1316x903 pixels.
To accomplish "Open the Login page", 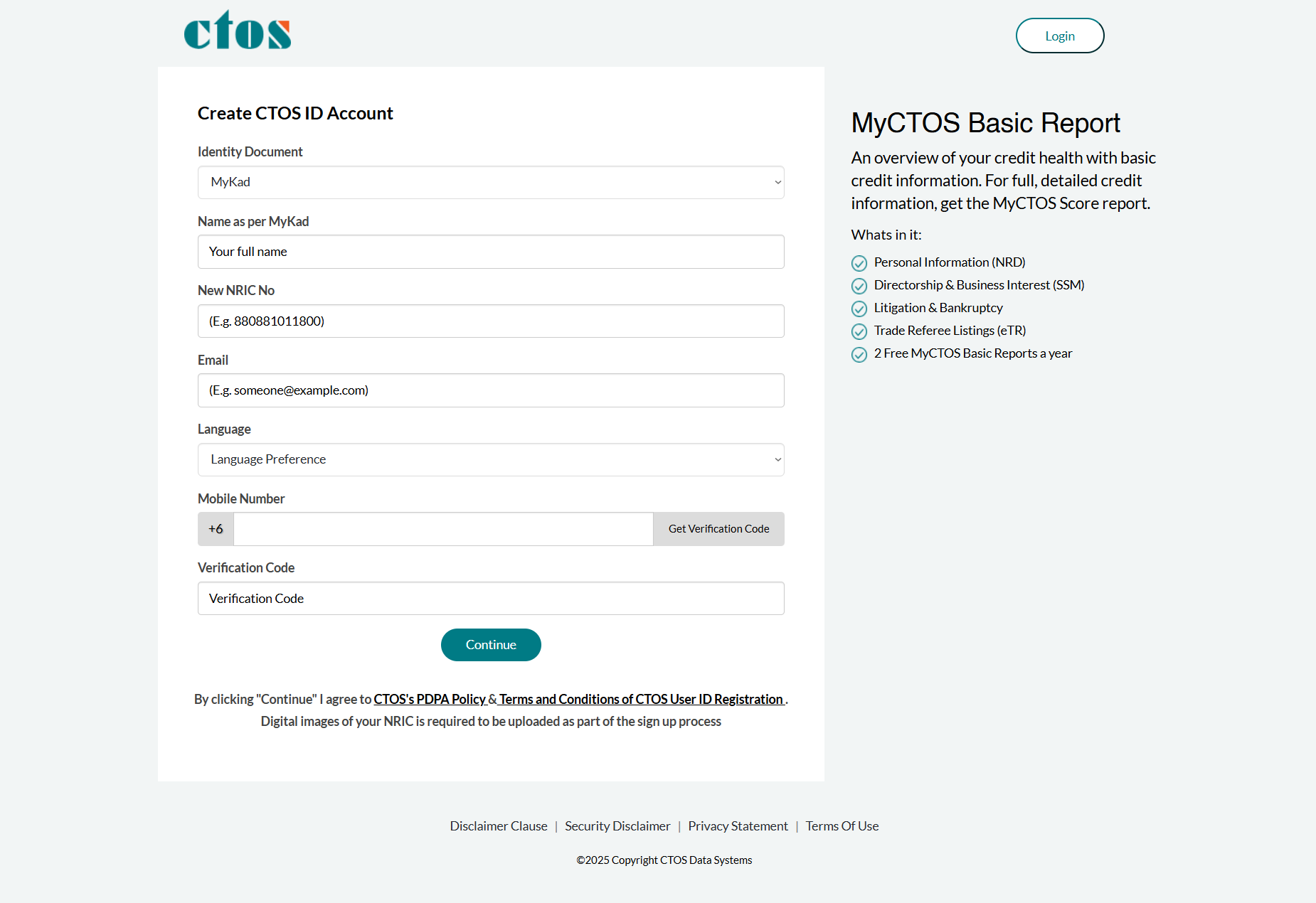I will coord(1060,36).
